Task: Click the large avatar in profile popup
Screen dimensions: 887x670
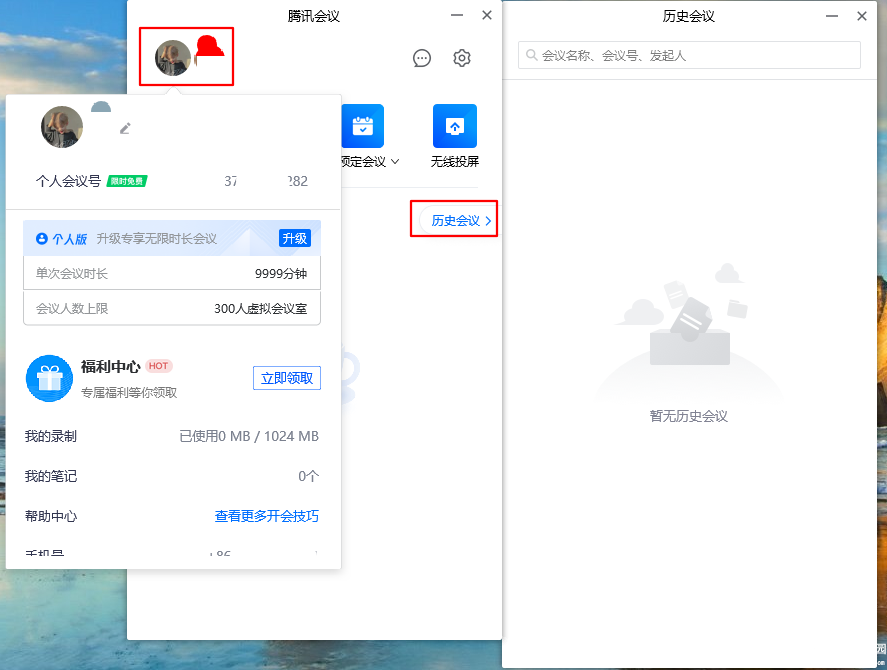Action: pyautogui.click(x=62, y=127)
